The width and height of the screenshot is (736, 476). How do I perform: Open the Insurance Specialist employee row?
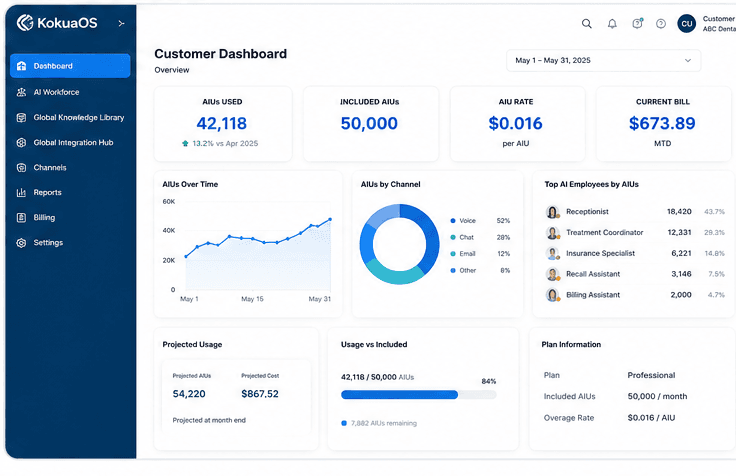(635, 253)
